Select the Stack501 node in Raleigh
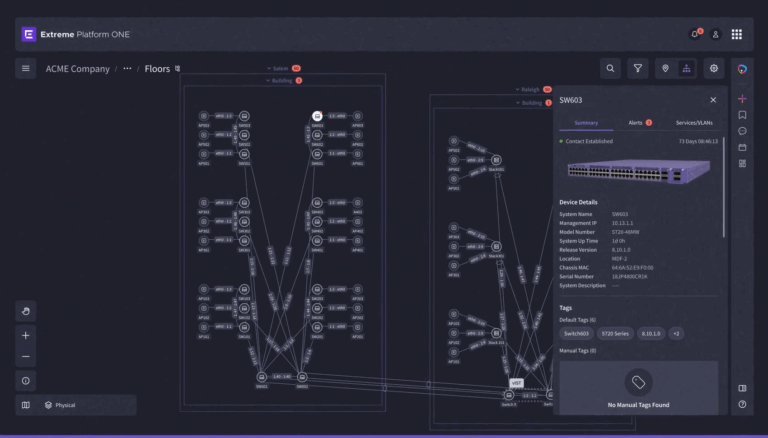The height and width of the screenshot is (438, 768). point(496,160)
